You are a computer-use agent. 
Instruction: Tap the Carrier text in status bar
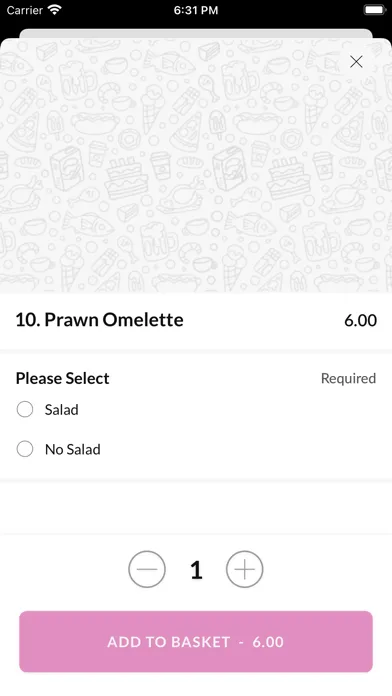(24, 10)
